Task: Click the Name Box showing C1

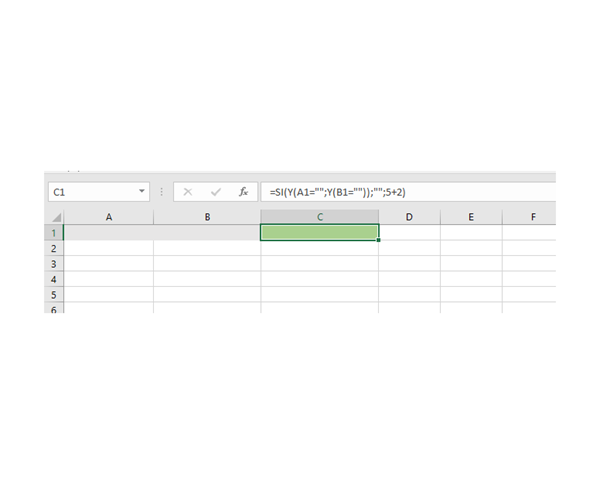Action: click(x=90, y=191)
